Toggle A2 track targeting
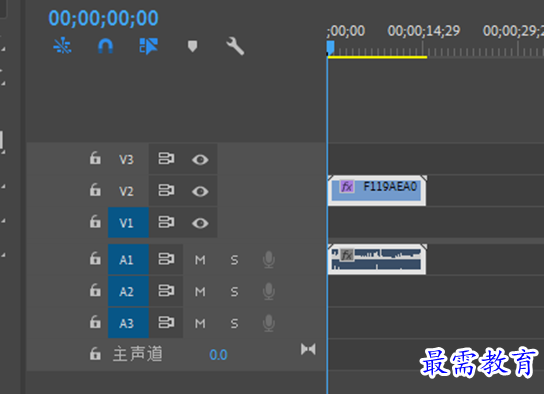 click(128, 291)
